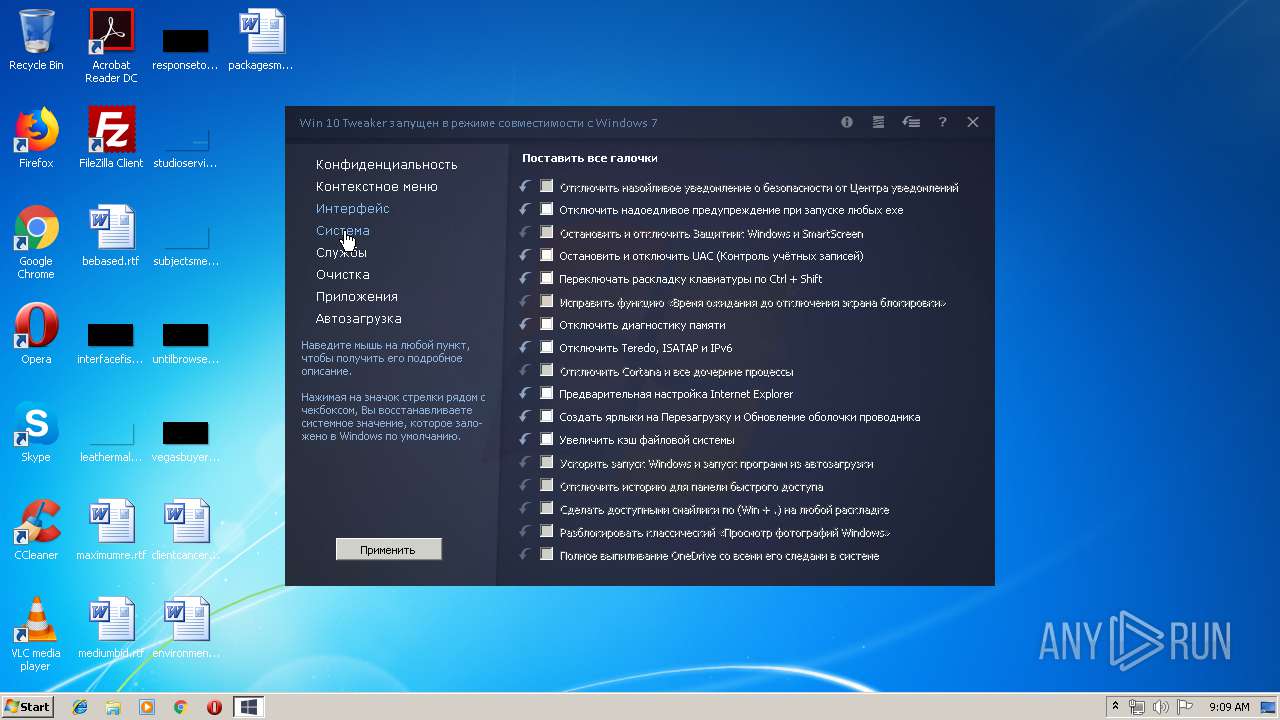The width and height of the screenshot is (1280, 720).
Task: Open Acrobat Reader DC desktop shortcut
Action: pyautogui.click(x=111, y=46)
